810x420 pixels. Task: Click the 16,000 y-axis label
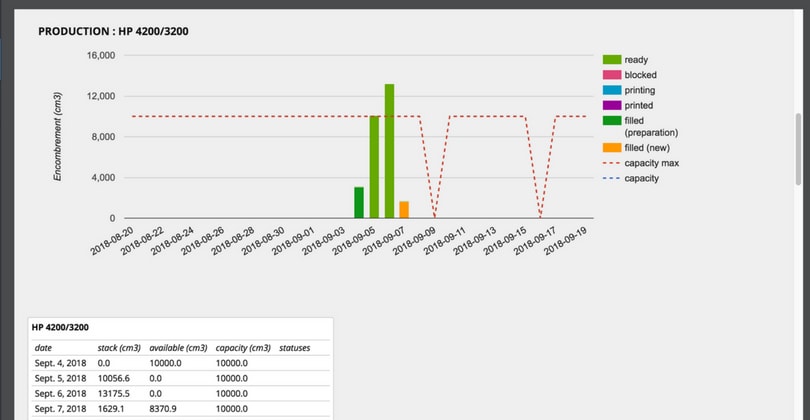click(101, 56)
